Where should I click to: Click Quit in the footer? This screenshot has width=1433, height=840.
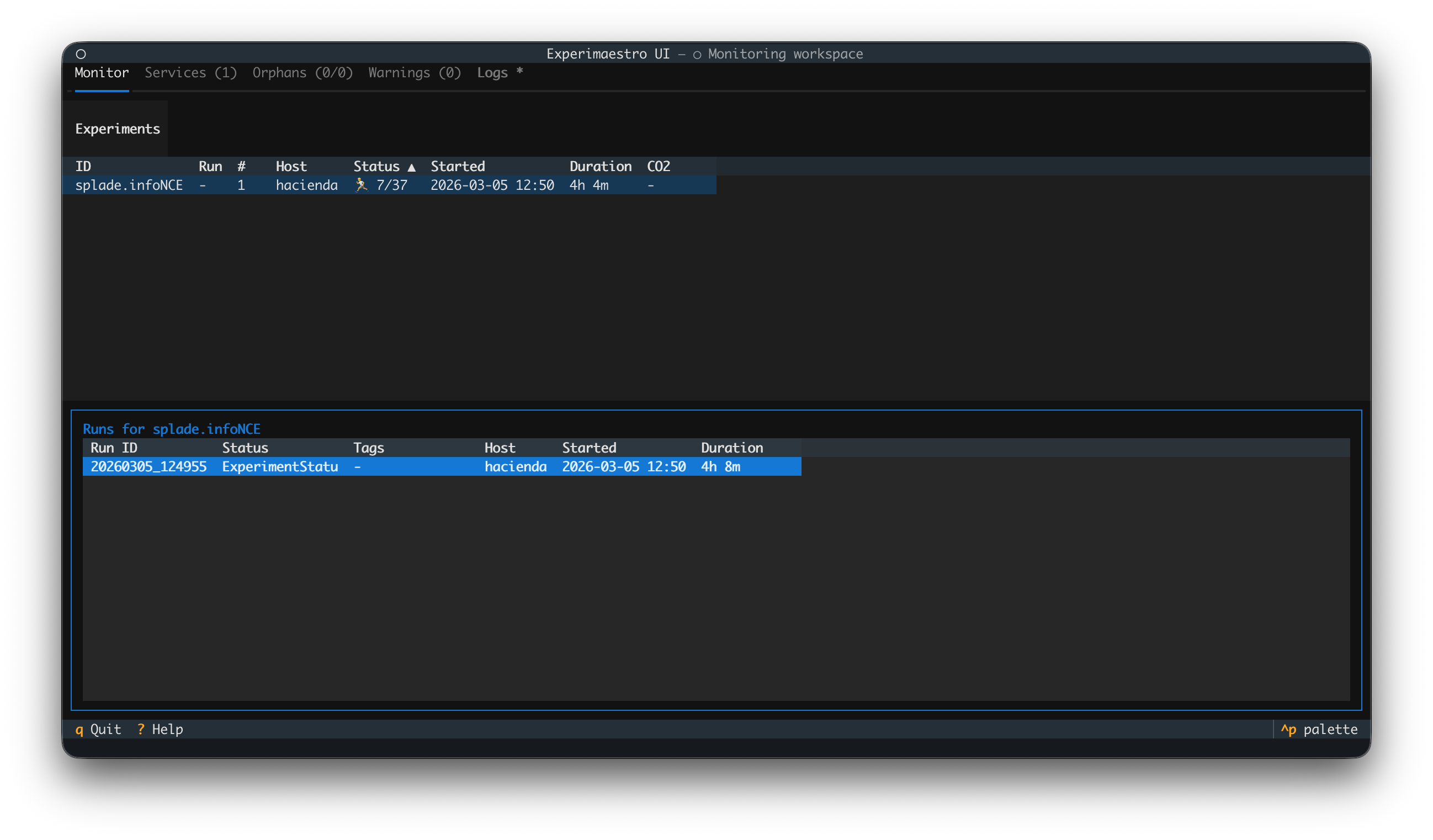[x=98, y=730]
